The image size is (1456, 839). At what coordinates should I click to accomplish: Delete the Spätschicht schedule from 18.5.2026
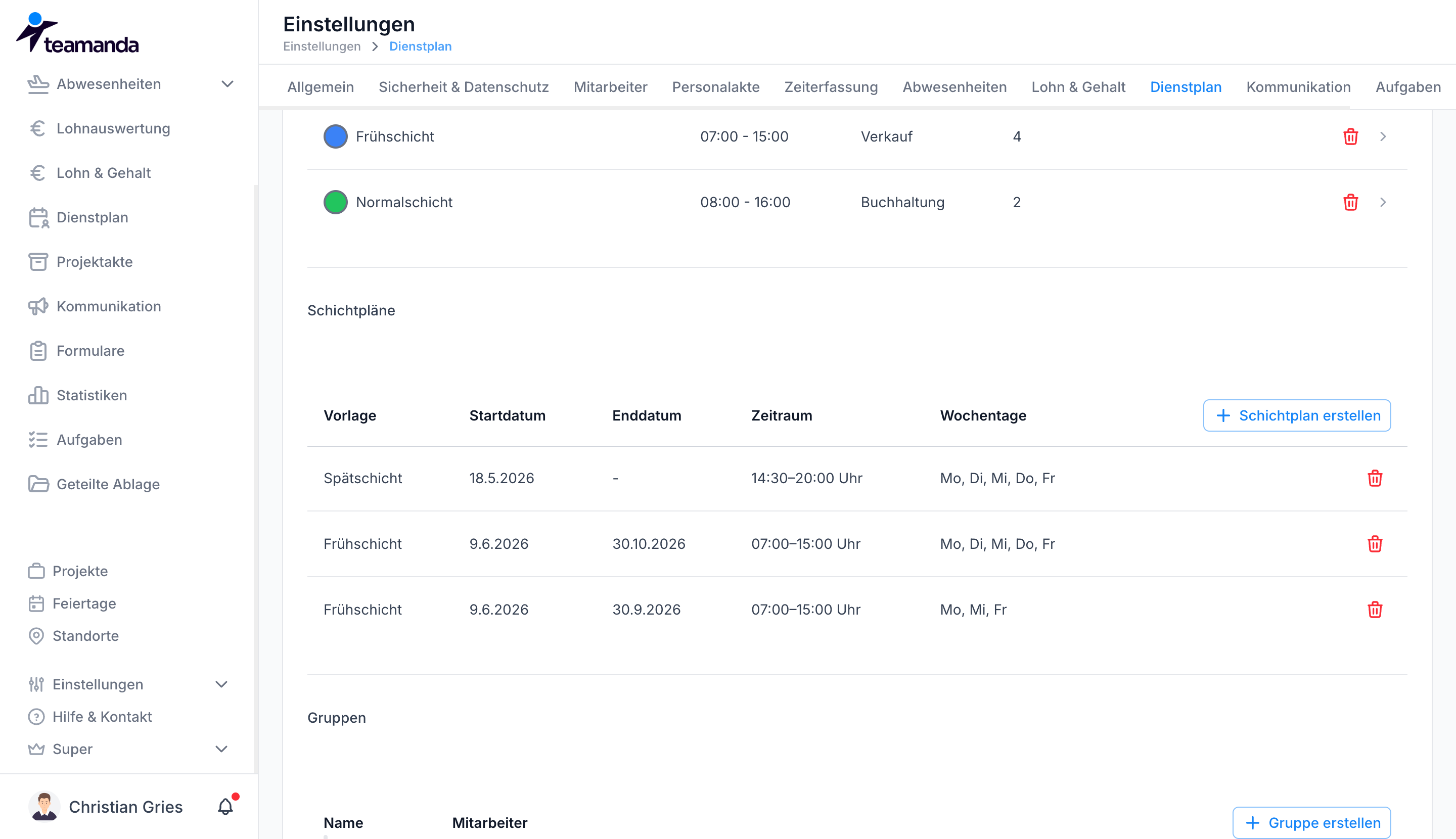point(1375,478)
